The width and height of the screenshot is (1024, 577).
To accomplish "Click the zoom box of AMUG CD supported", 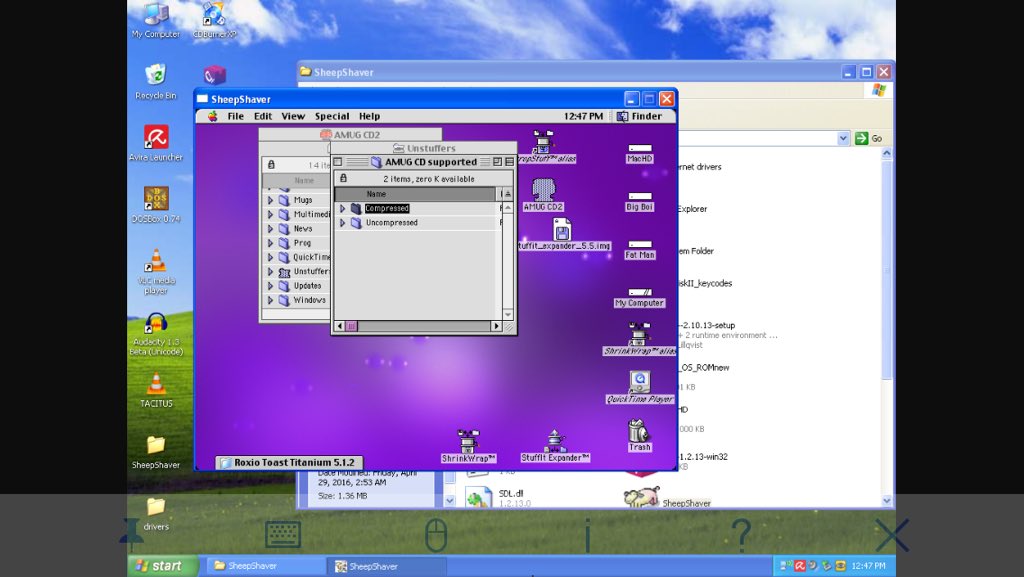I will click(x=498, y=162).
